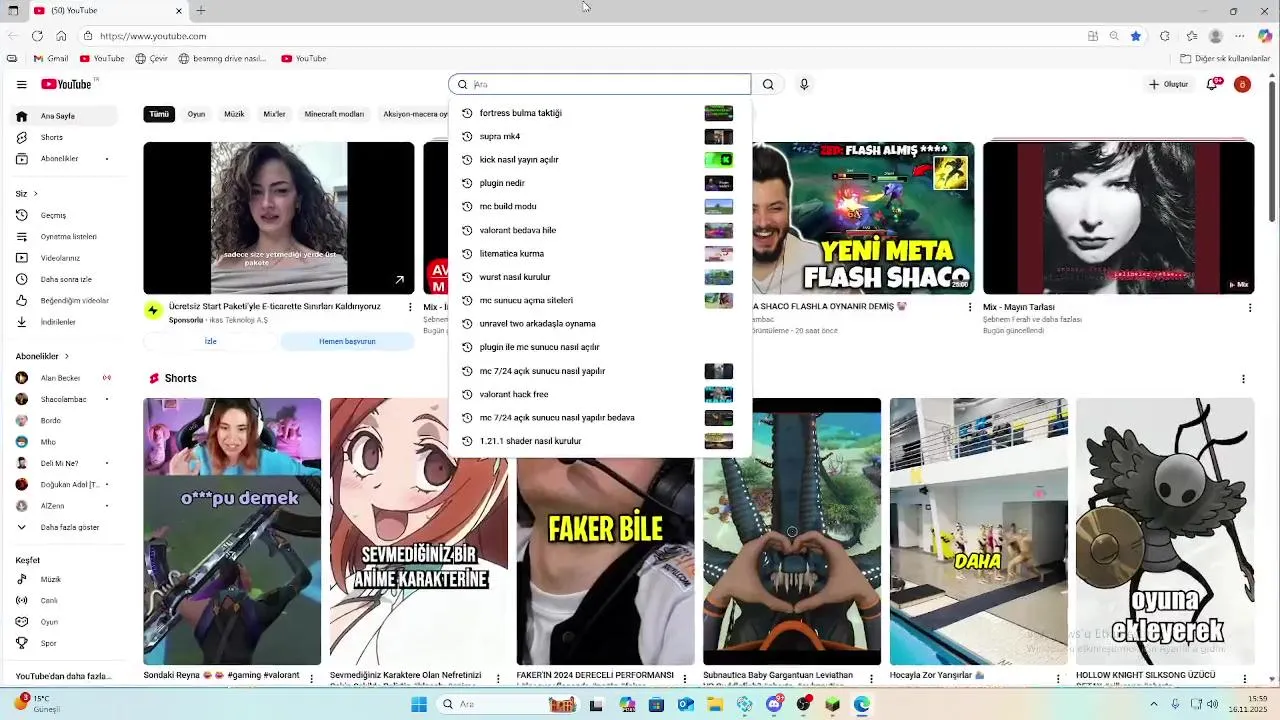Open the account avatar menu
Image resolution: width=1280 pixels, height=720 pixels.
coord(1242,84)
